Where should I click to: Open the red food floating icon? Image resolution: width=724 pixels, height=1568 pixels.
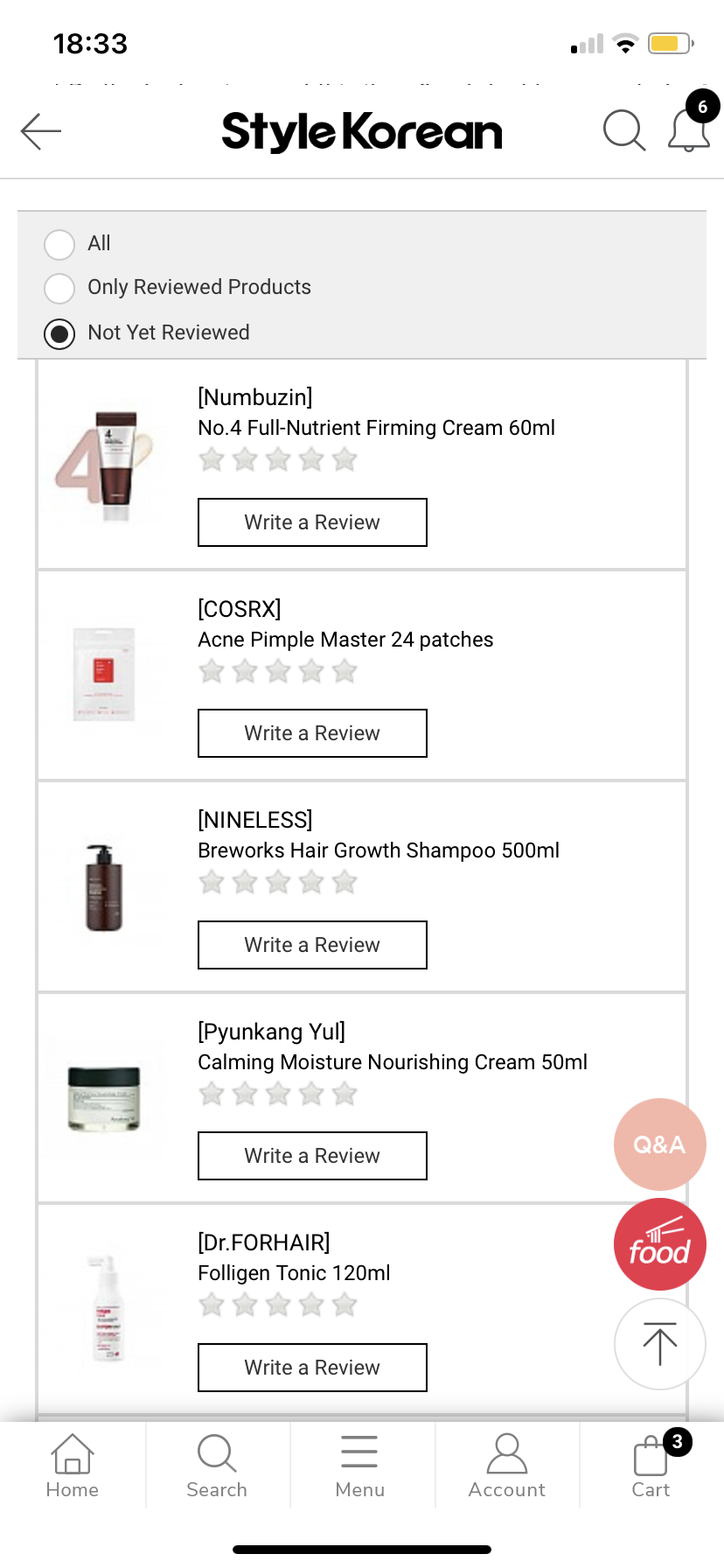tap(659, 1244)
